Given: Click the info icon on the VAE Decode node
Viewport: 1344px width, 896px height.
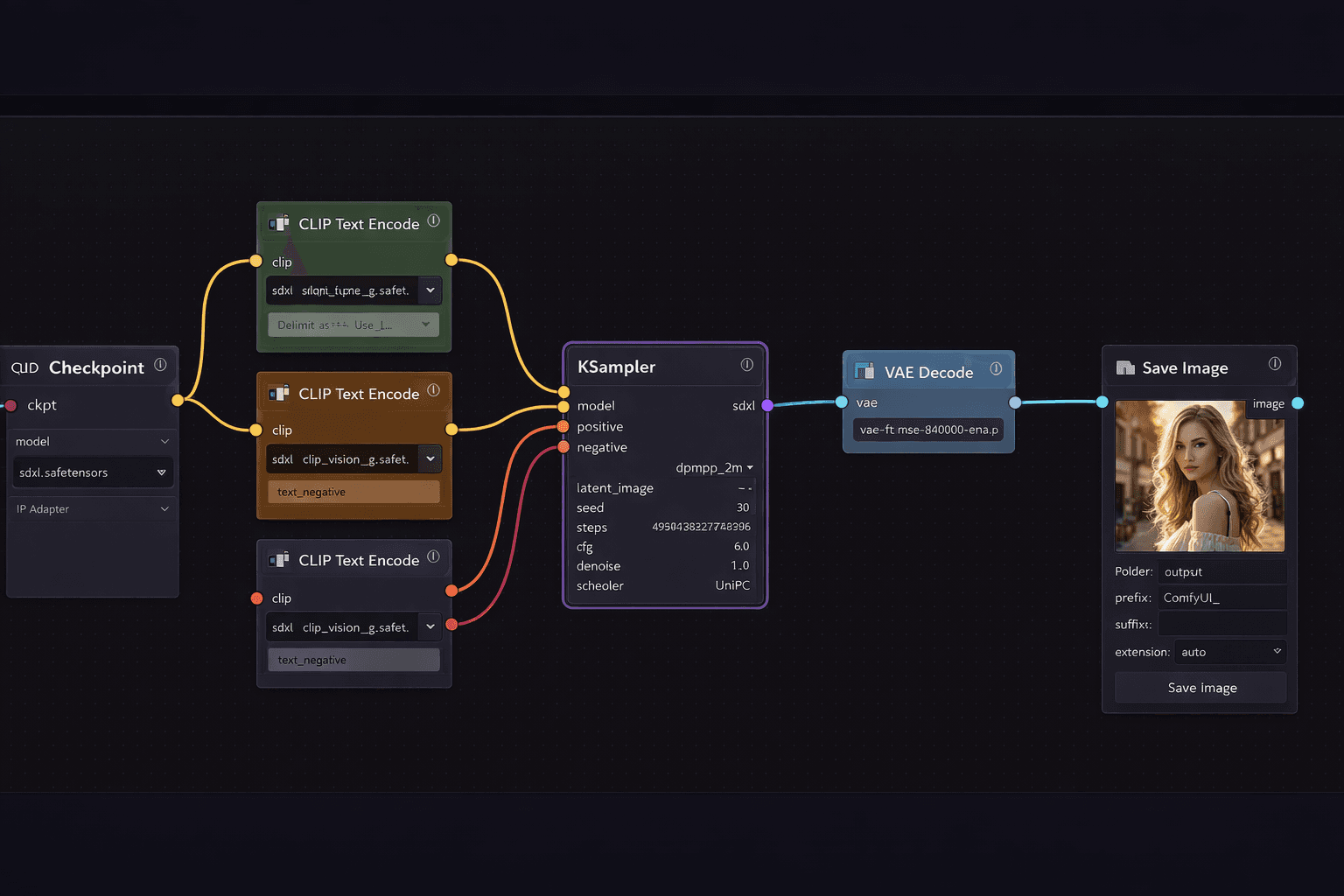Looking at the screenshot, I should [x=997, y=369].
